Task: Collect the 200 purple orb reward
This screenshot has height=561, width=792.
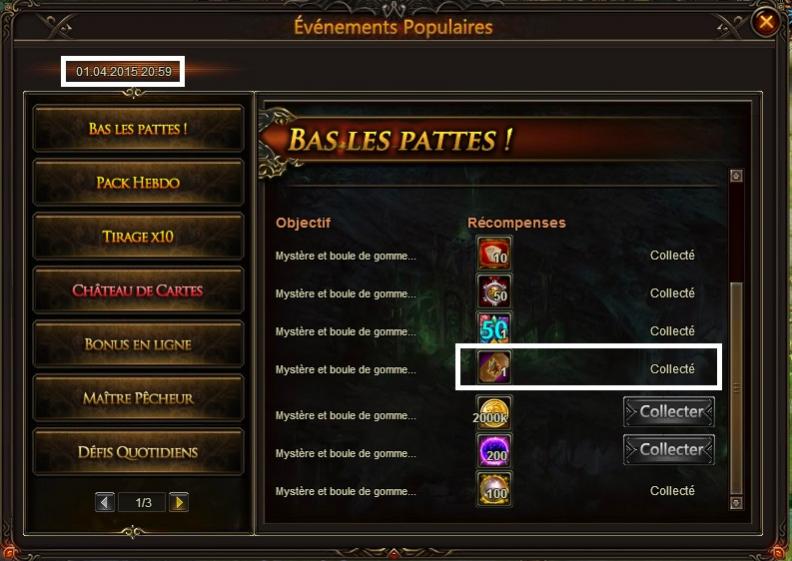Action: point(669,449)
